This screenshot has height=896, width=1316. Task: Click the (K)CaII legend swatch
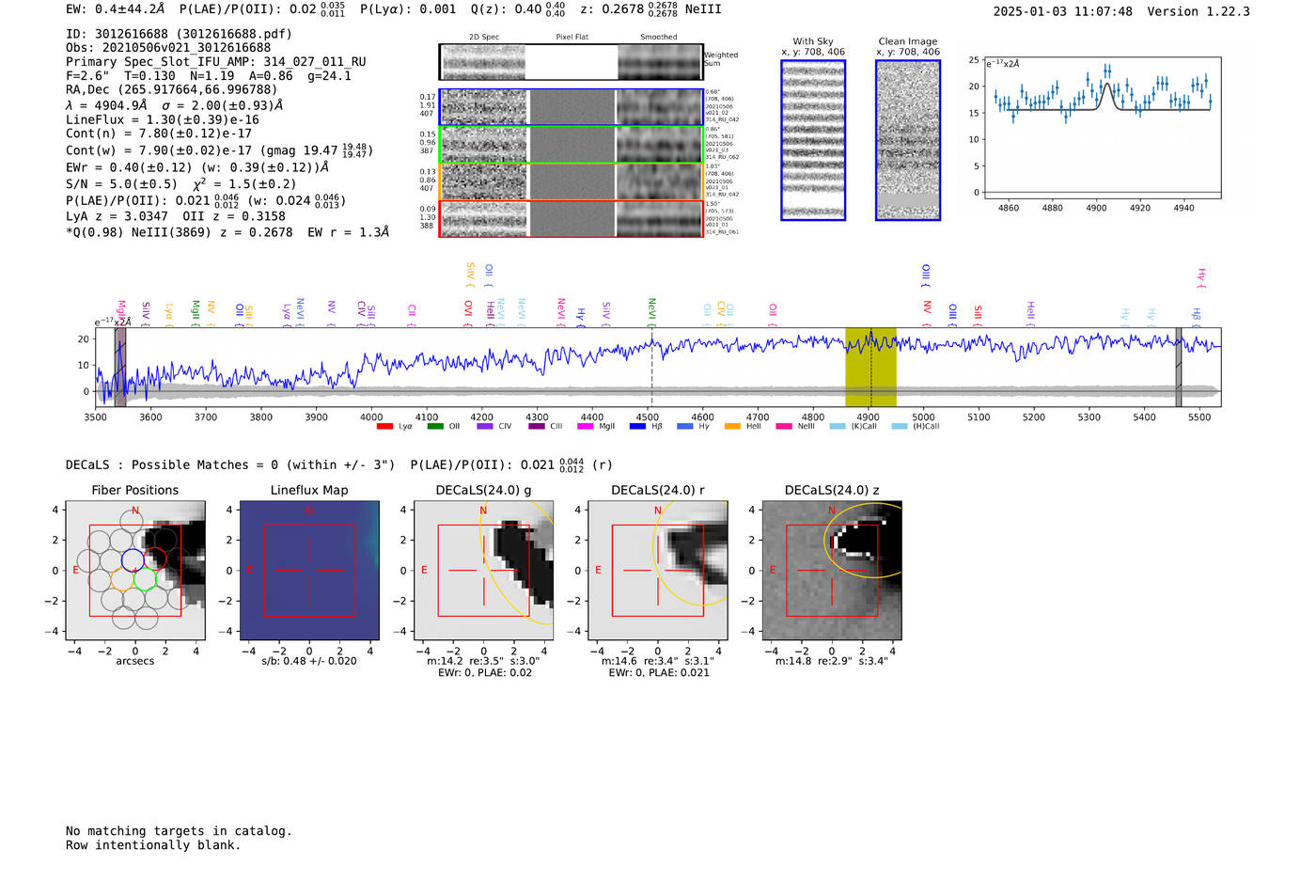click(838, 426)
